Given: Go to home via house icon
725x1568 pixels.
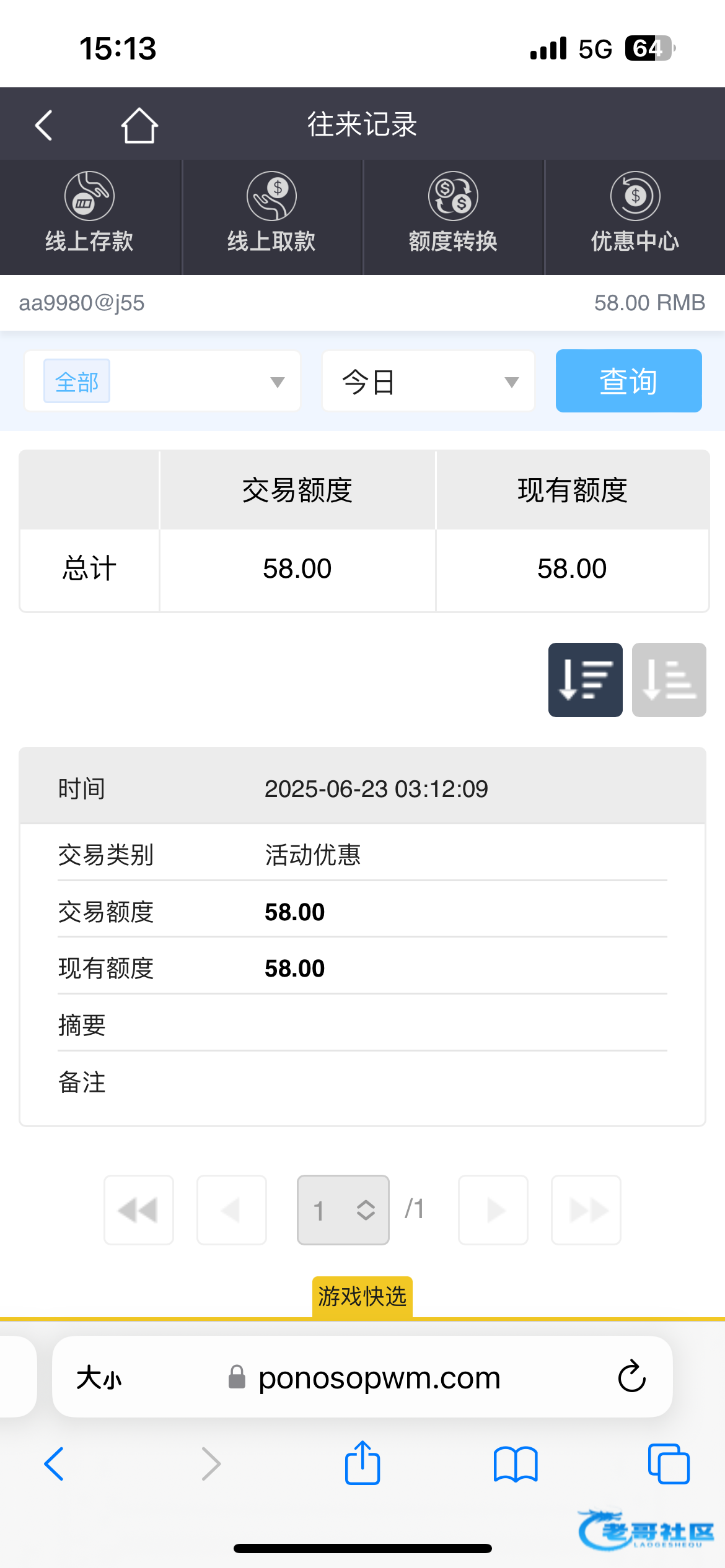Looking at the screenshot, I should point(139,126).
